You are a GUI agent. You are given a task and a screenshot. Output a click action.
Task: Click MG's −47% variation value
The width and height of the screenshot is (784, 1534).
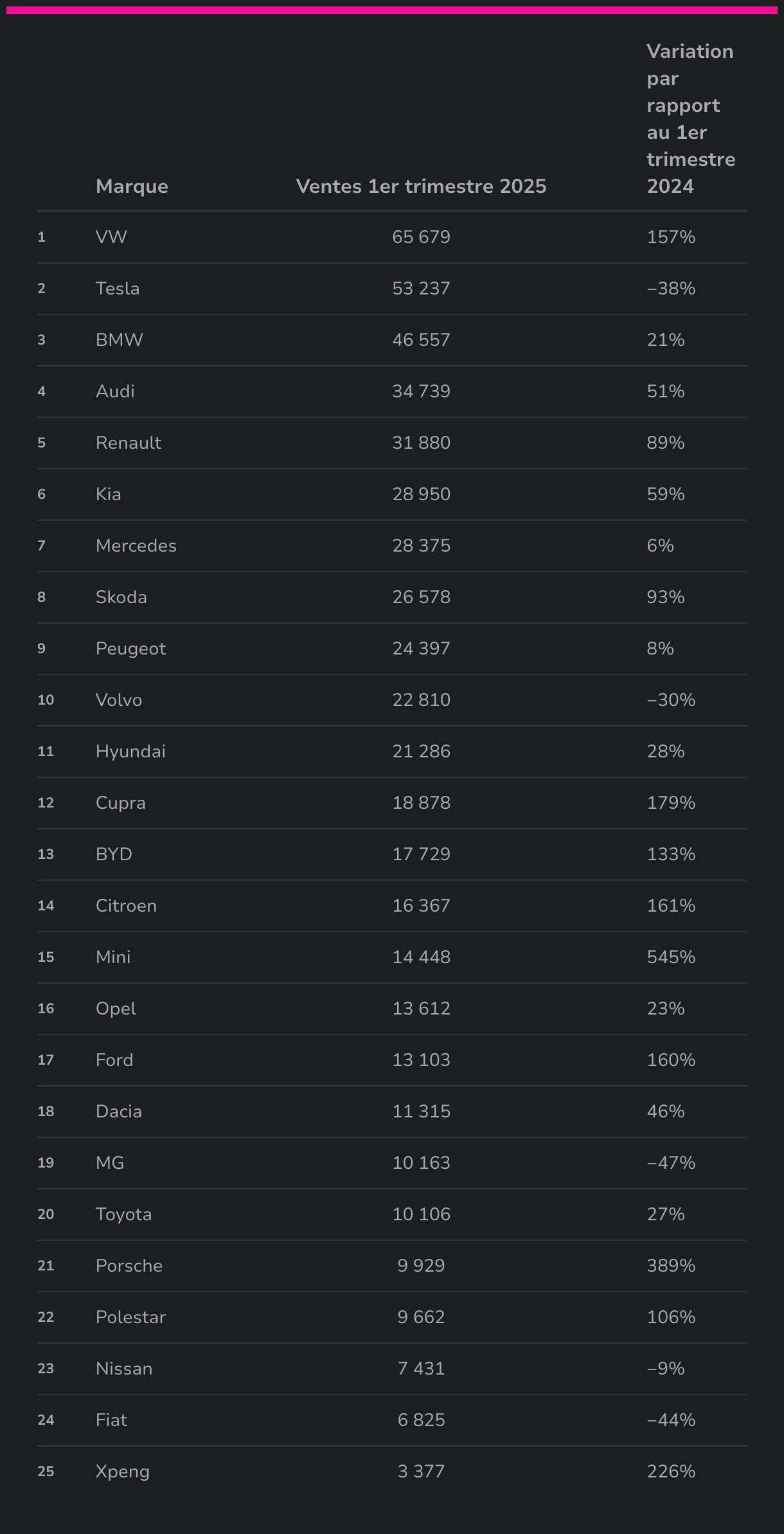[671, 1163]
